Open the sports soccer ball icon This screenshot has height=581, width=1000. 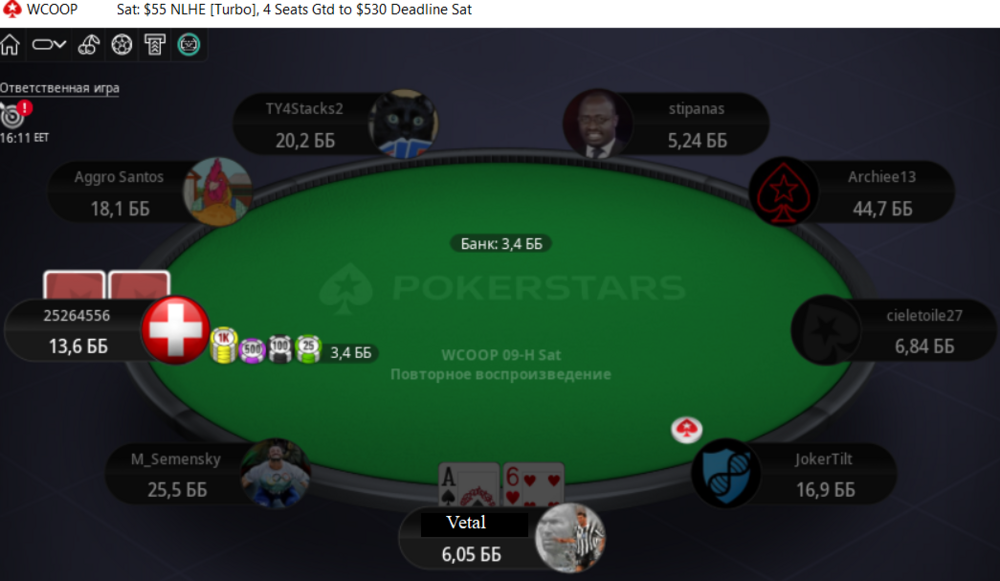tap(121, 45)
